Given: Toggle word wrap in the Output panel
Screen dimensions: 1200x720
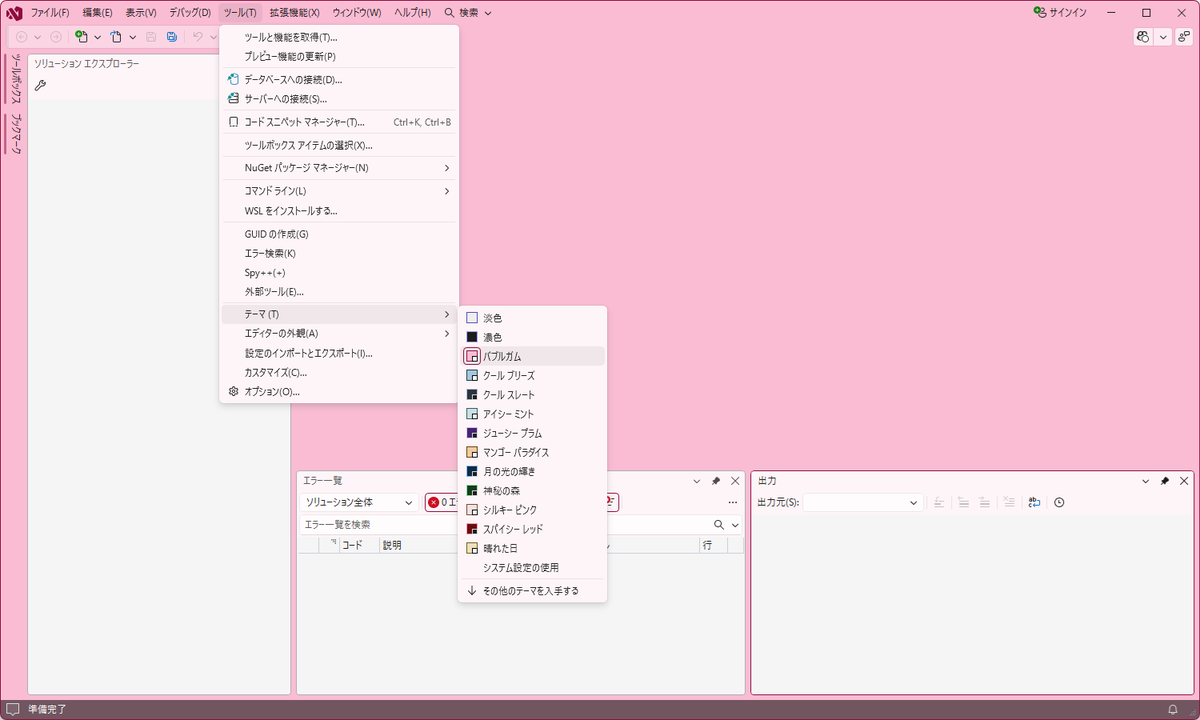Looking at the screenshot, I should point(1034,502).
